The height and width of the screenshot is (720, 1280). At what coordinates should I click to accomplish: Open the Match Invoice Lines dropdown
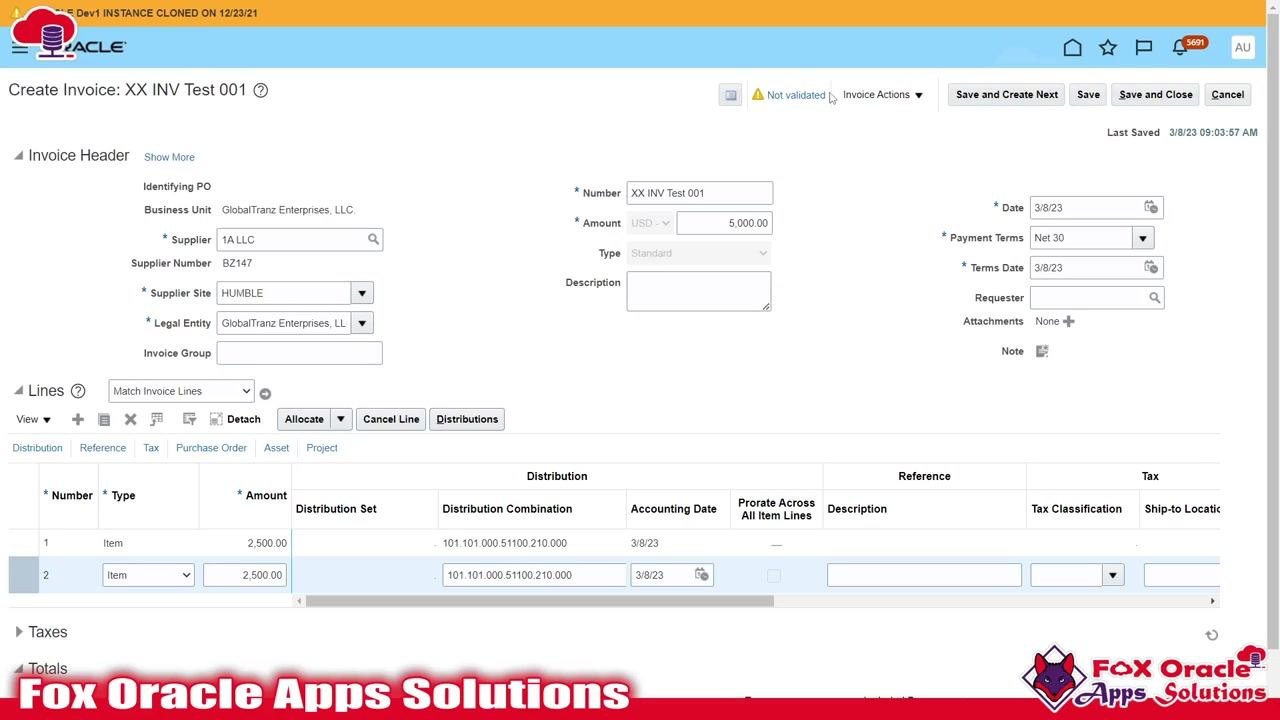[x=181, y=391]
